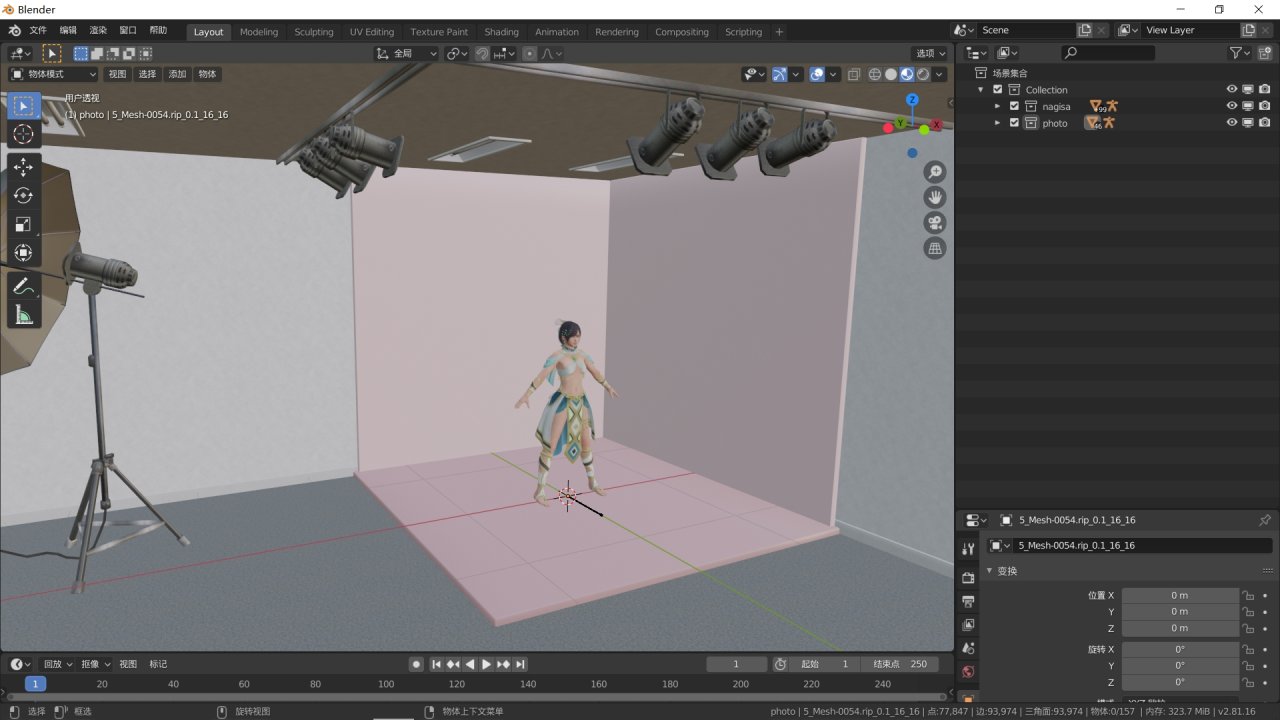1280x720 pixels.
Task: Switch to the Sculpting workspace tab
Action: (314, 32)
